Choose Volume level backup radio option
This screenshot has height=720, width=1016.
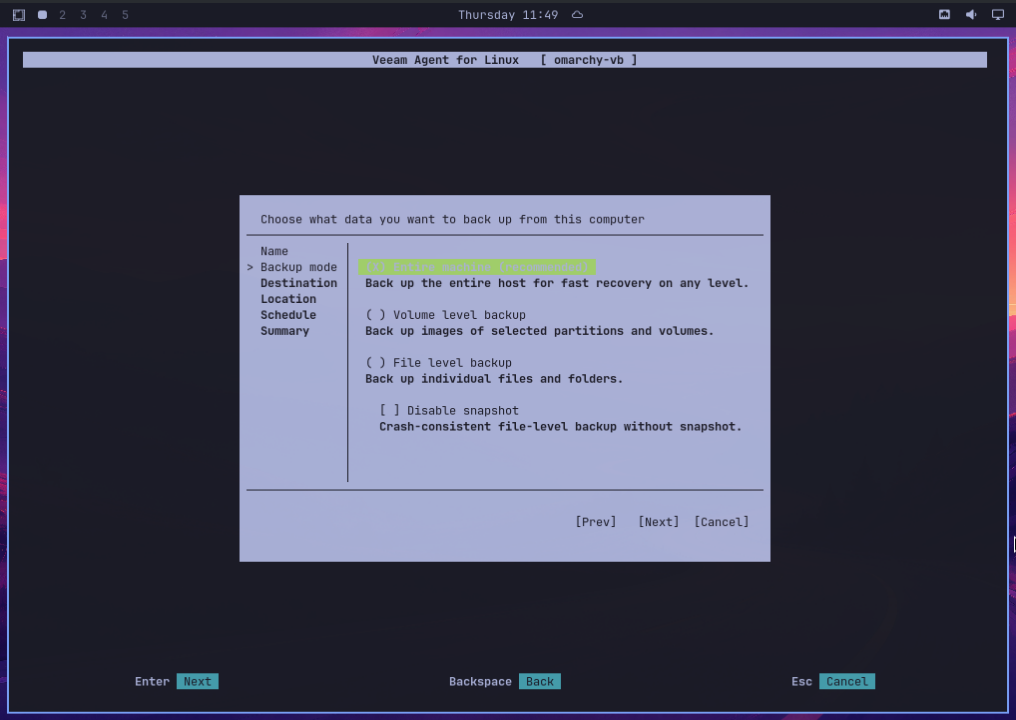[445, 315]
